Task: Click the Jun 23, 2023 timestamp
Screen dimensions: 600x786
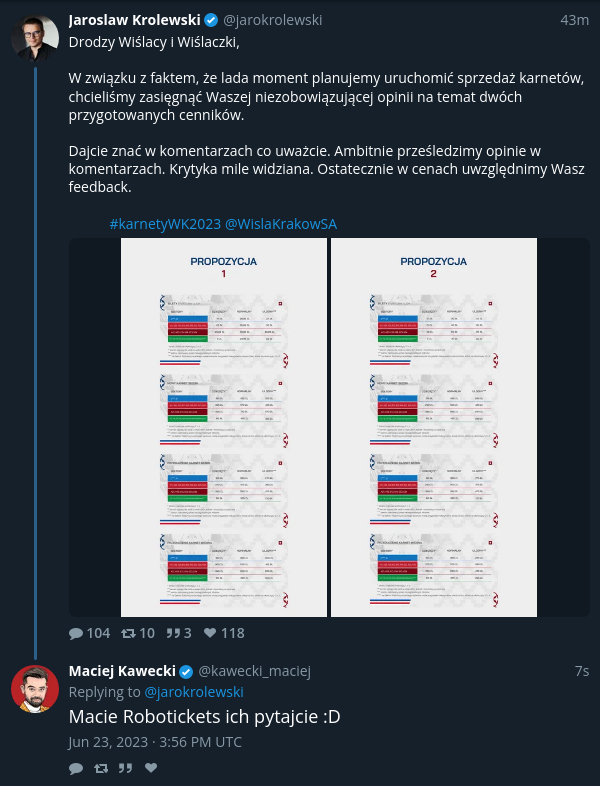Action: click(x=155, y=742)
